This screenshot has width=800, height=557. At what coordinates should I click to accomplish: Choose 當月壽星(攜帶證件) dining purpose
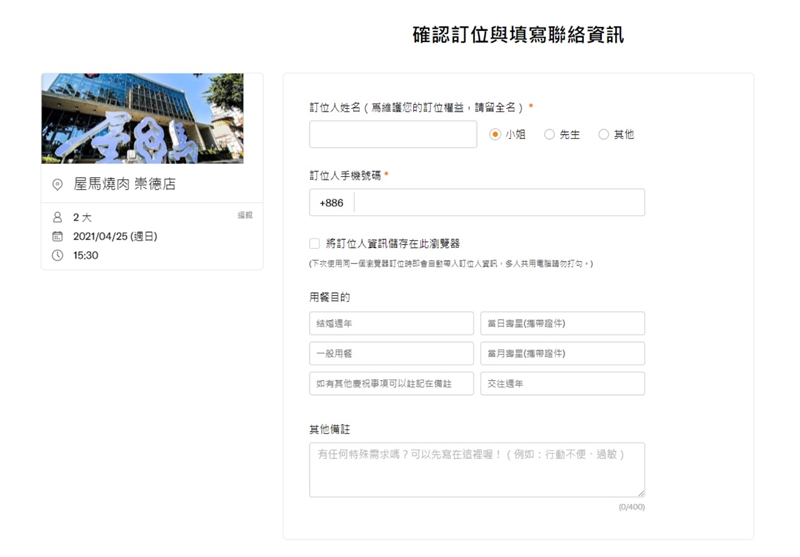(562, 353)
